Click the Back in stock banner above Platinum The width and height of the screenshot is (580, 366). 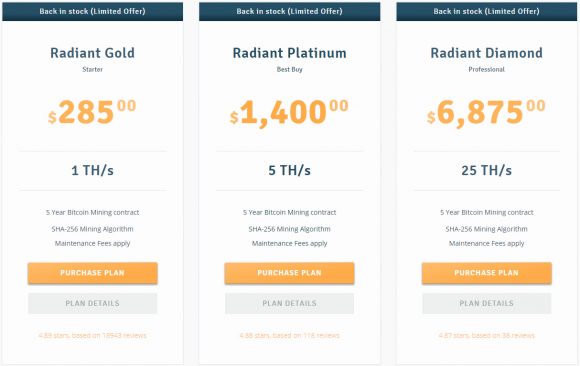289,11
